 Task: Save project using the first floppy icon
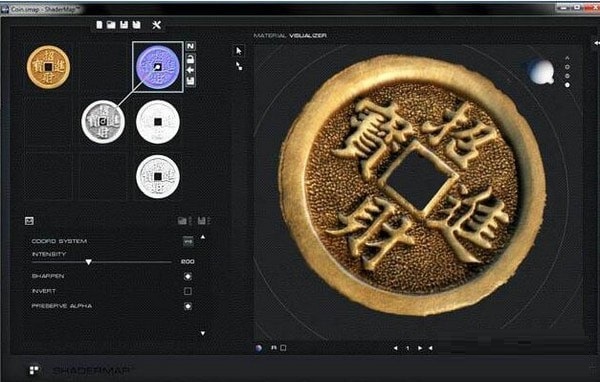(124, 25)
